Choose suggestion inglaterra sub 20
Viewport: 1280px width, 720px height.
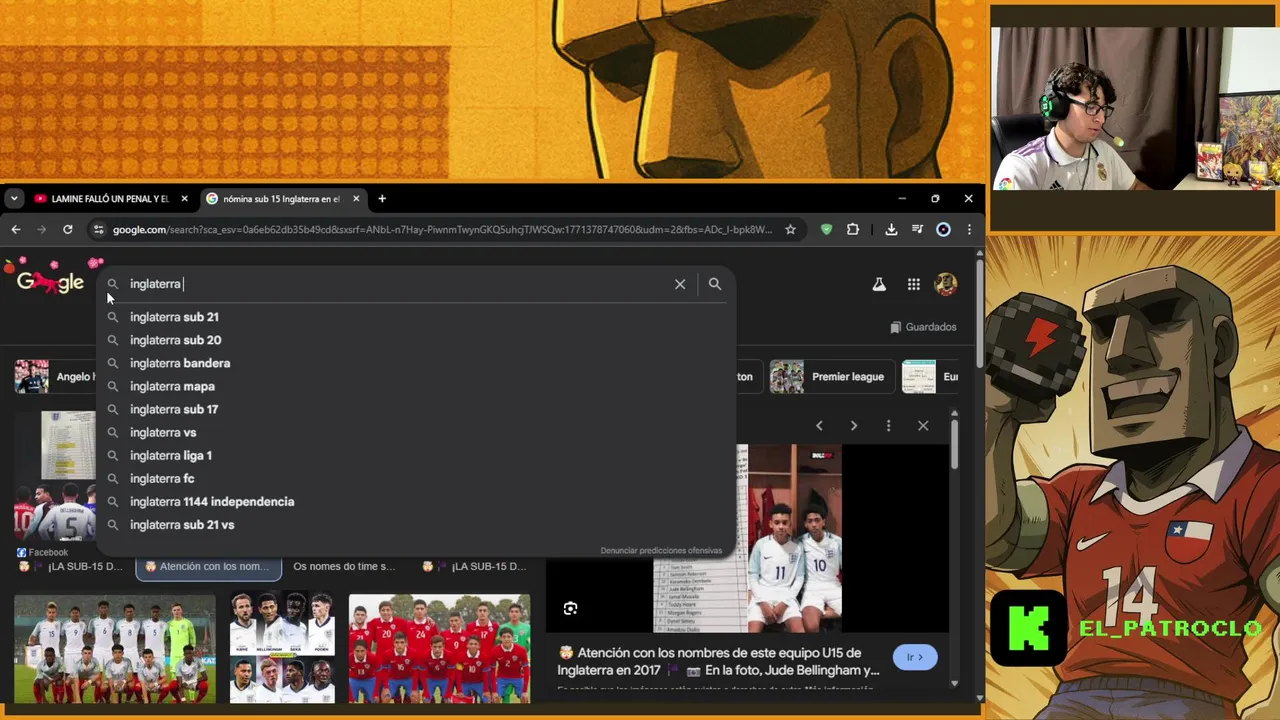click(x=415, y=340)
